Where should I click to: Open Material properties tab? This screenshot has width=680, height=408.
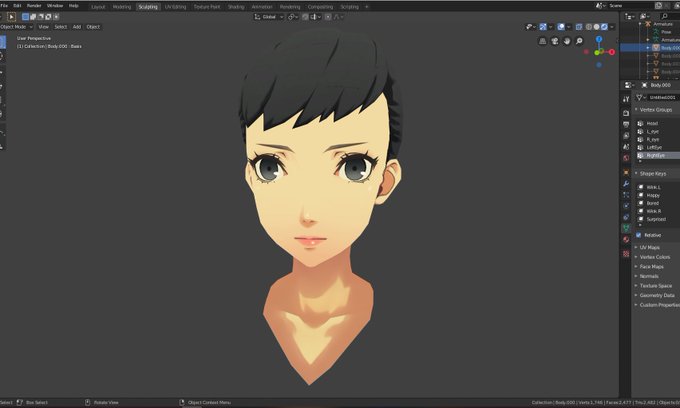pos(626,239)
